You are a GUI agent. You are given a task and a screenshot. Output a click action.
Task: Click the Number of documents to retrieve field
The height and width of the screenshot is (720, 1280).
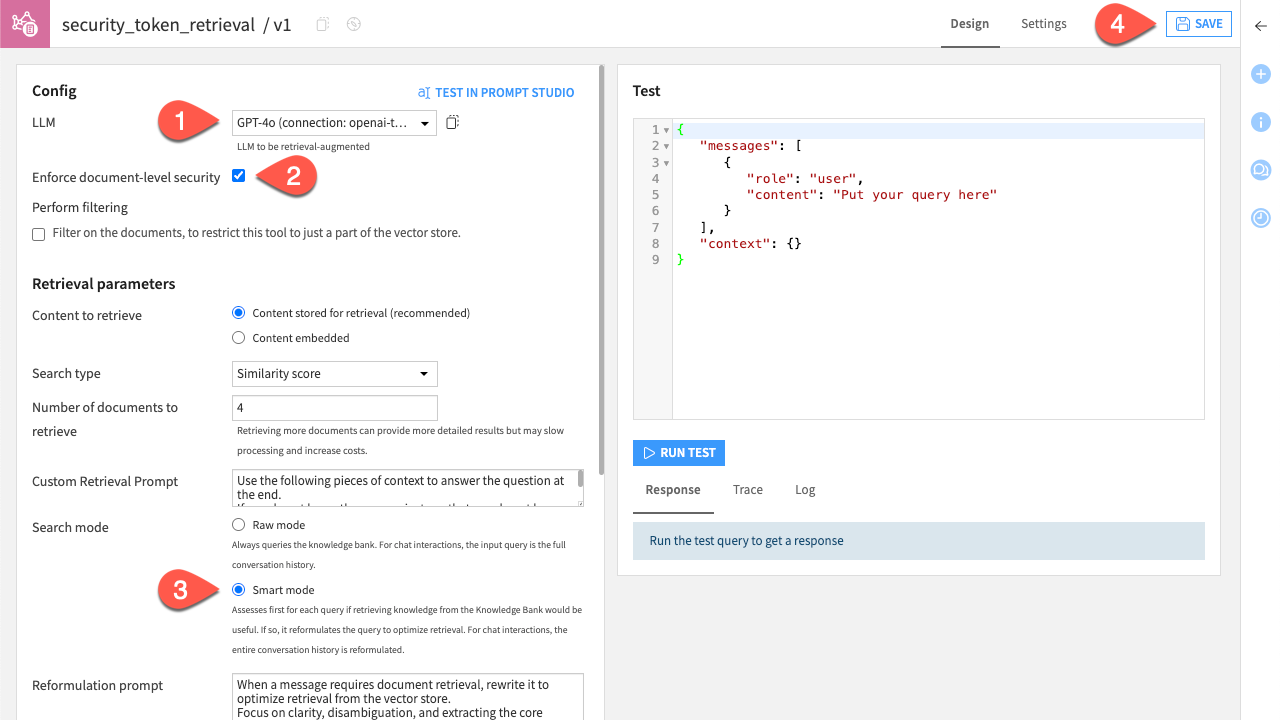(334, 407)
